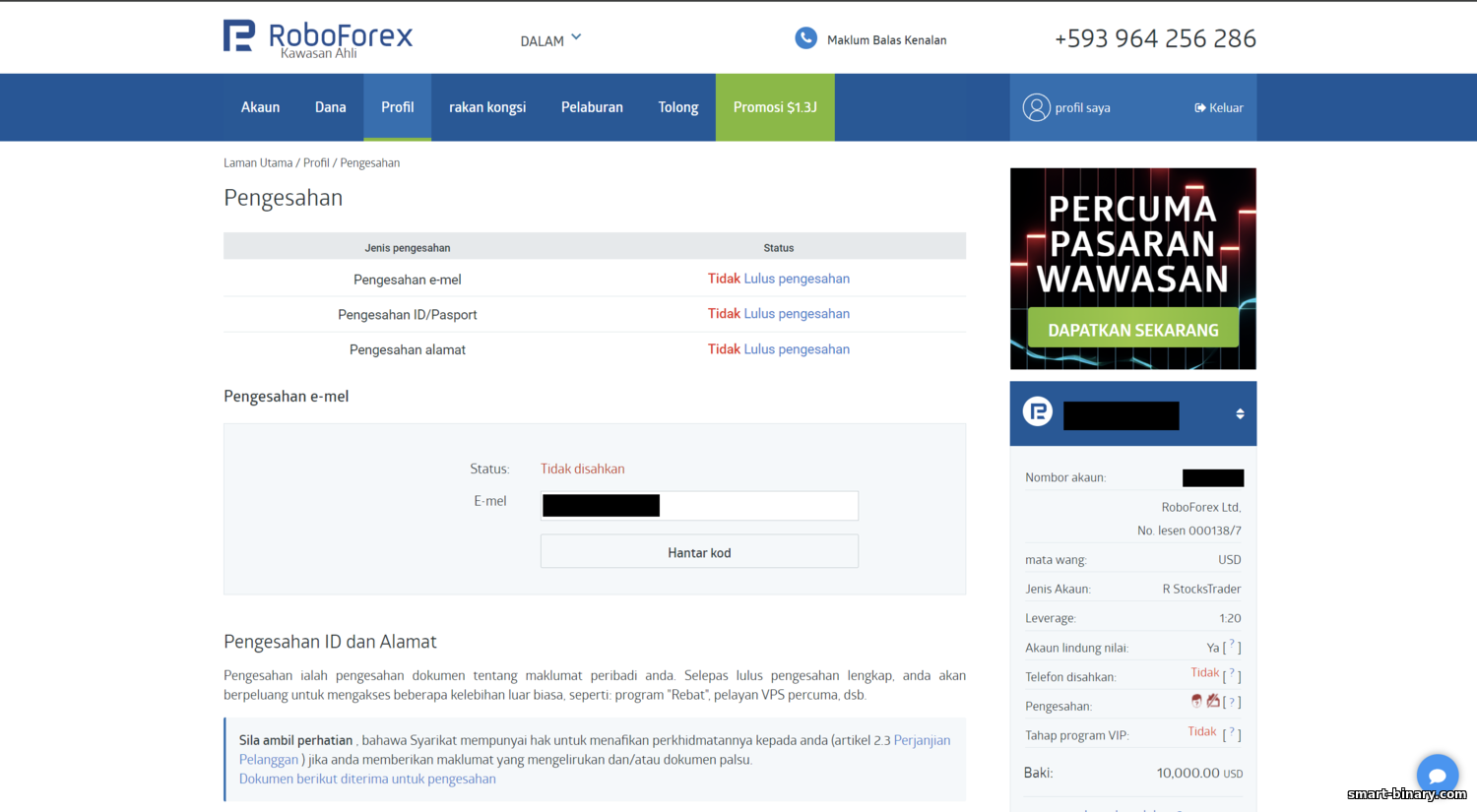This screenshot has width=1477, height=812.
Task: Click Pengesahan alamat table cell
Action: (408, 350)
